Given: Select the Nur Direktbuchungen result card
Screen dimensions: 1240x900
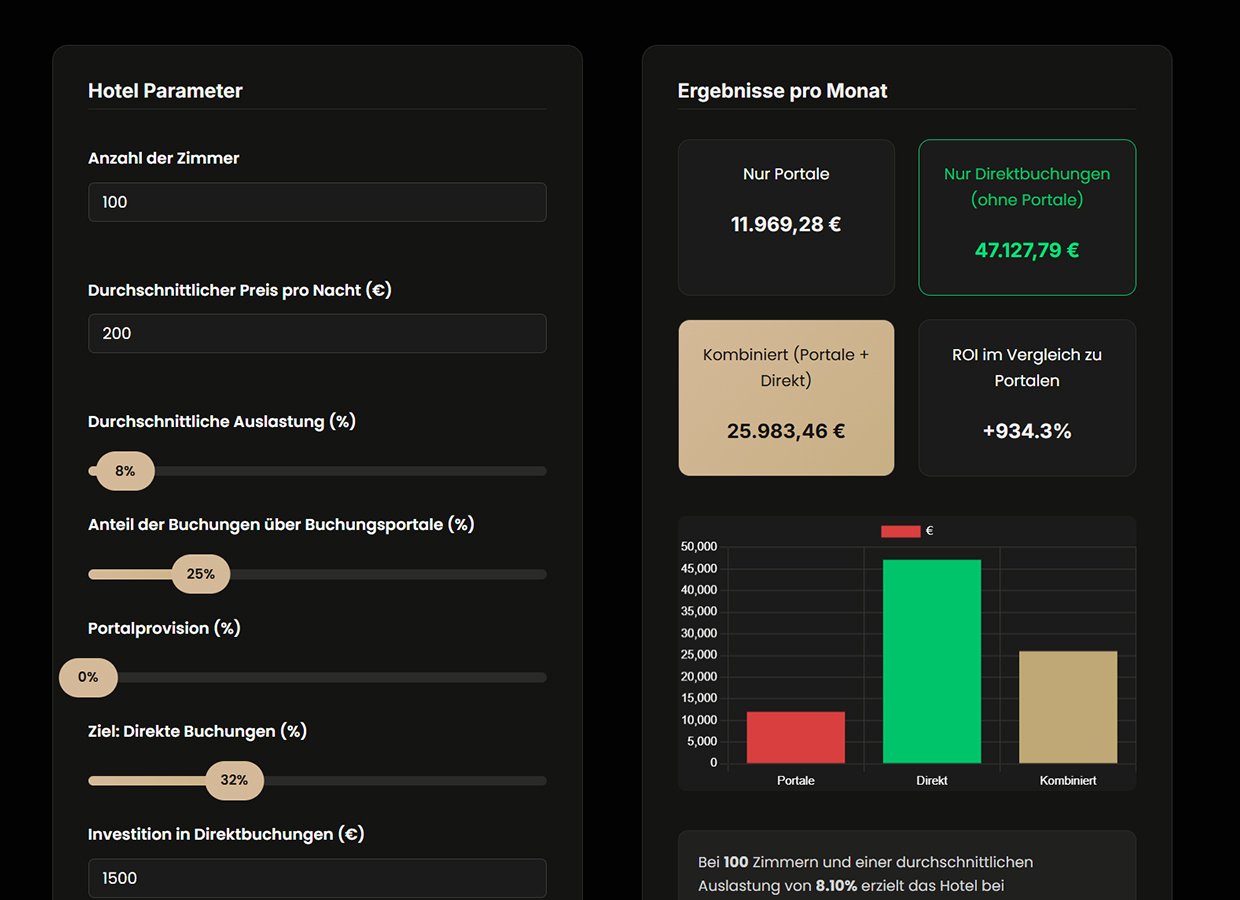Looking at the screenshot, I should click(x=1027, y=217).
